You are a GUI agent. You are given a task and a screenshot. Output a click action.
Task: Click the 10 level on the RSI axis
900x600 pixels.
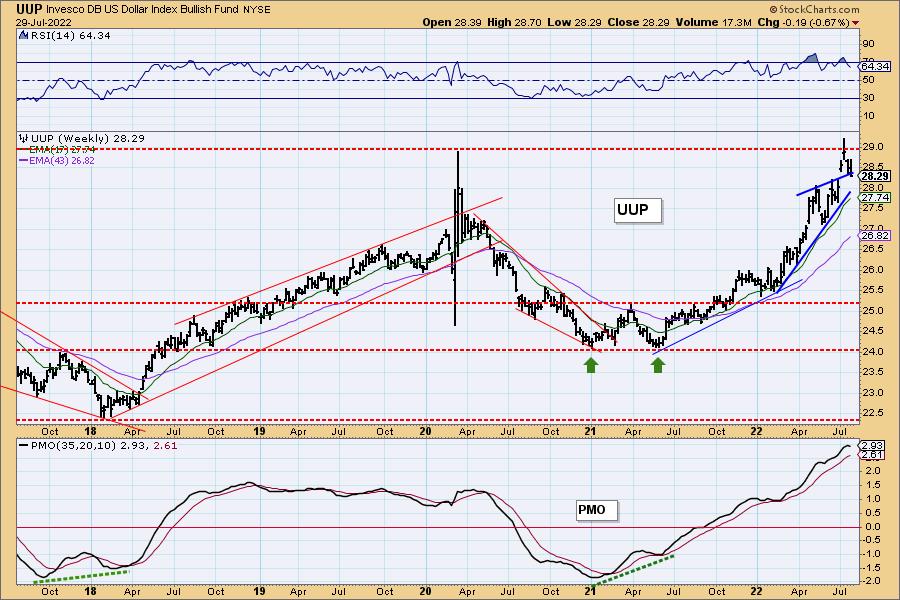[868, 117]
